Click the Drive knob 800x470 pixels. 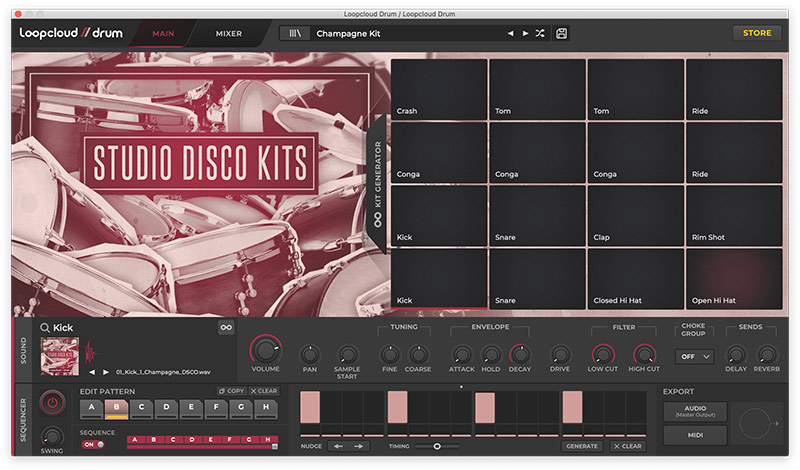560,354
